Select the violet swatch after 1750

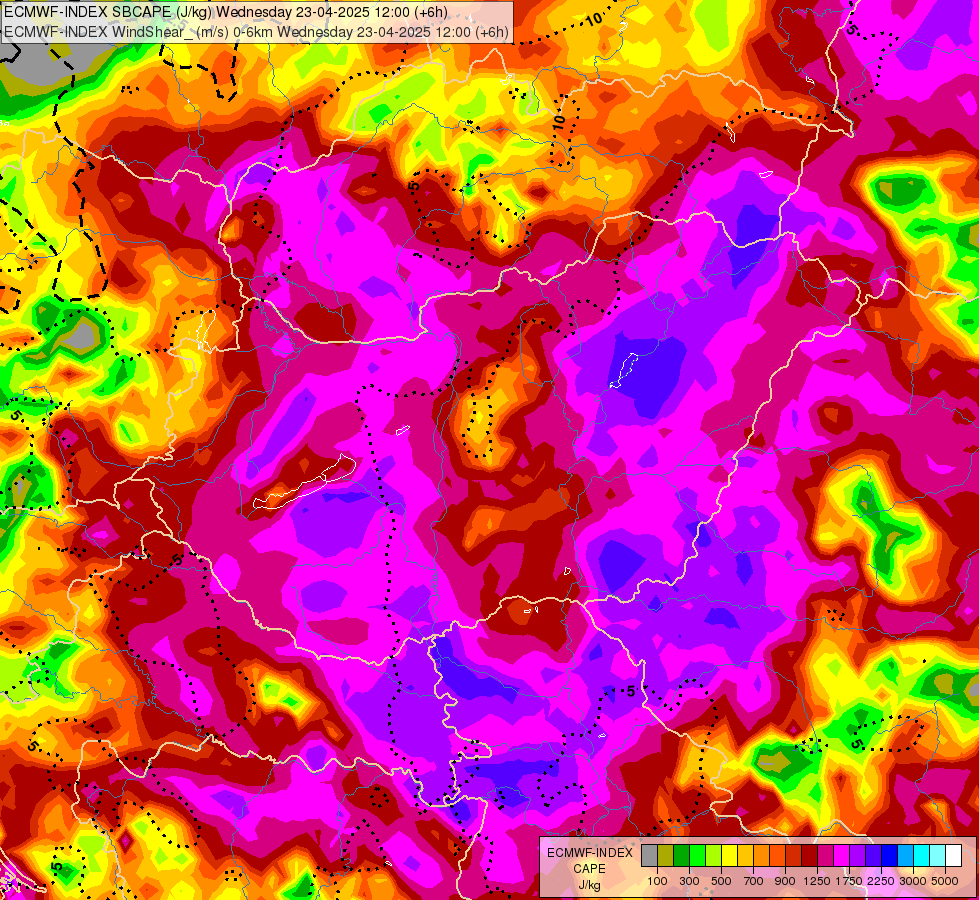coord(858,855)
